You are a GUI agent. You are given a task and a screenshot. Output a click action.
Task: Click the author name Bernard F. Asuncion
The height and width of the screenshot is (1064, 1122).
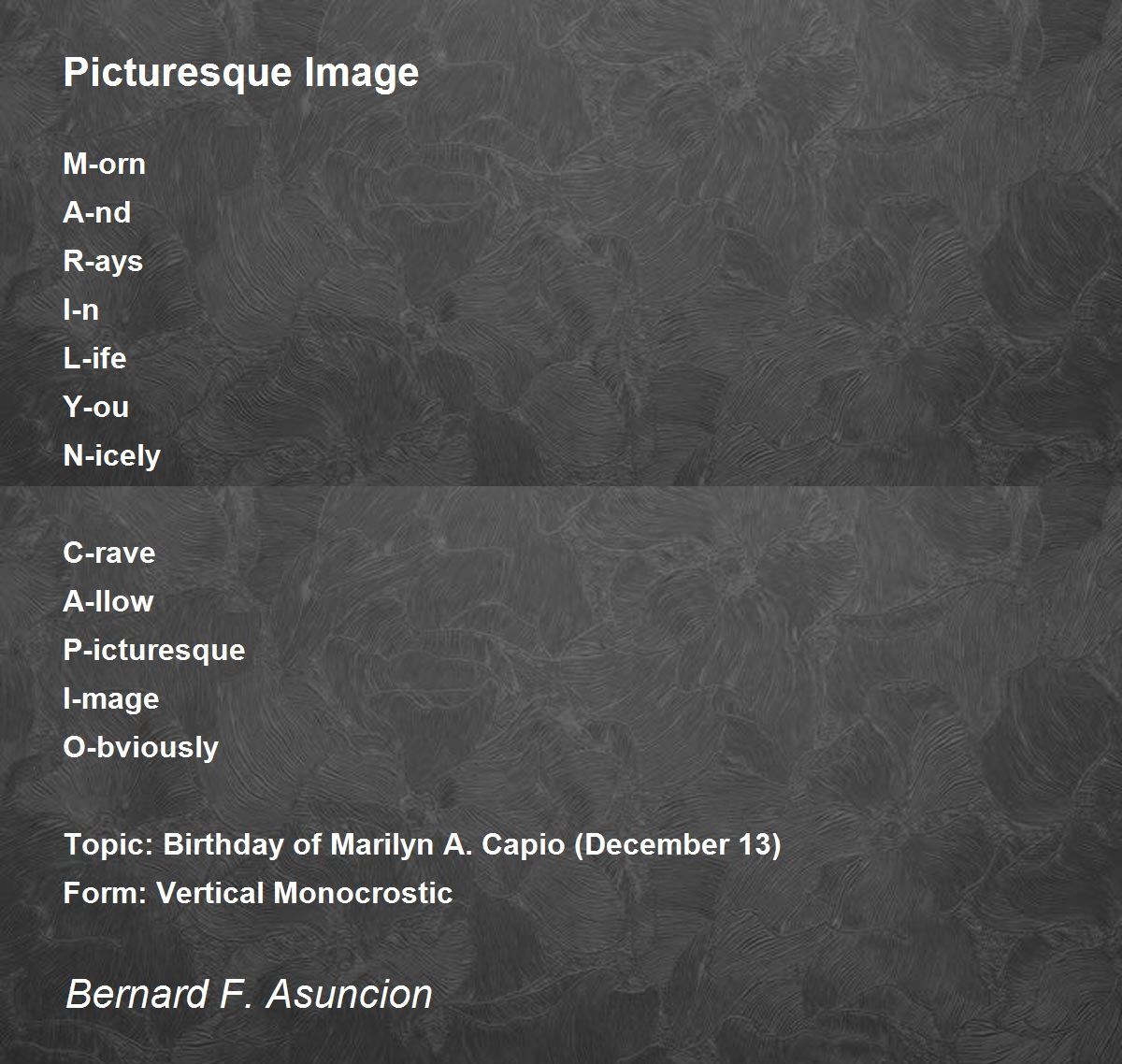click(249, 993)
